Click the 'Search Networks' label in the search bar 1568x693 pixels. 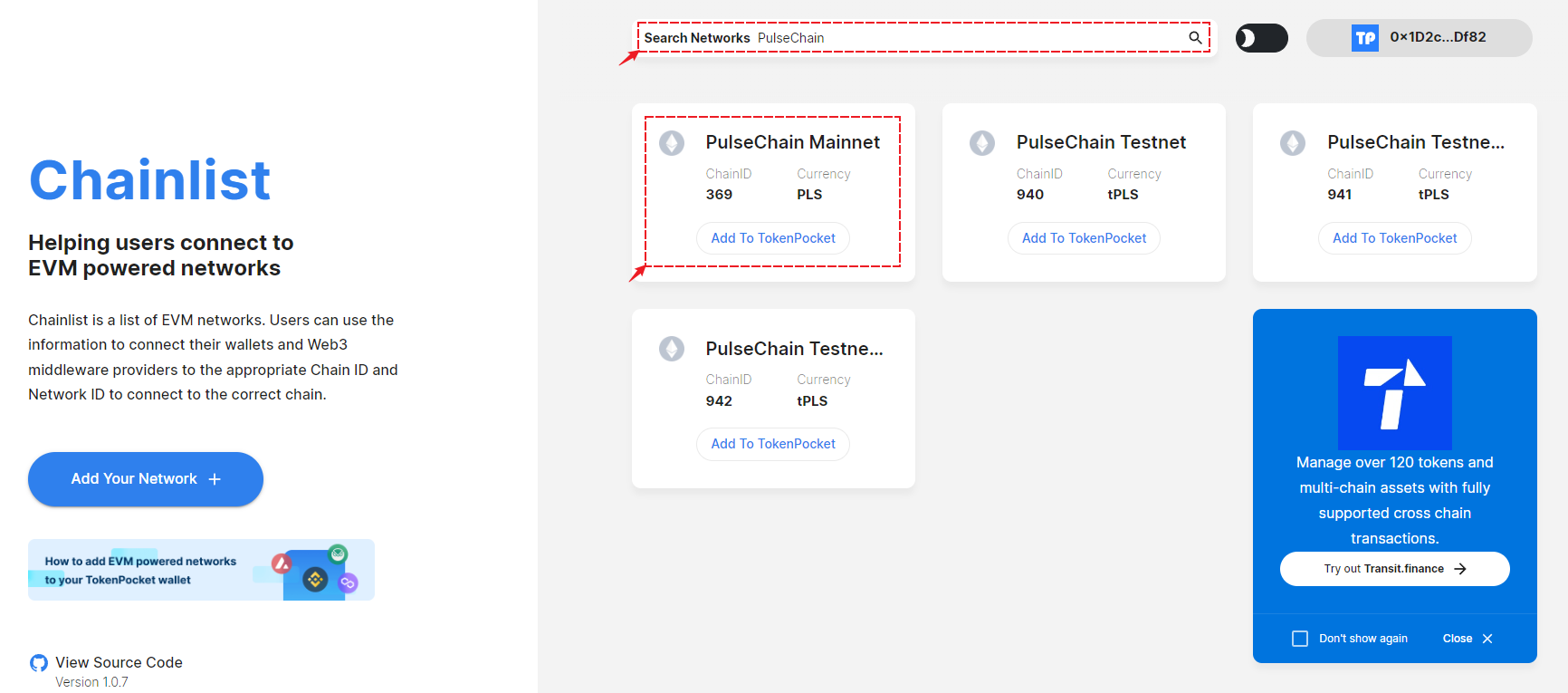697,38
